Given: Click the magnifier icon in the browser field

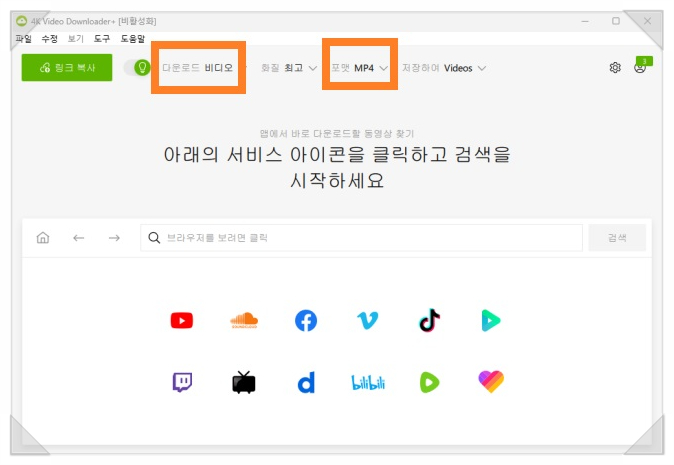Looking at the screenshot, I should [154, 238].
